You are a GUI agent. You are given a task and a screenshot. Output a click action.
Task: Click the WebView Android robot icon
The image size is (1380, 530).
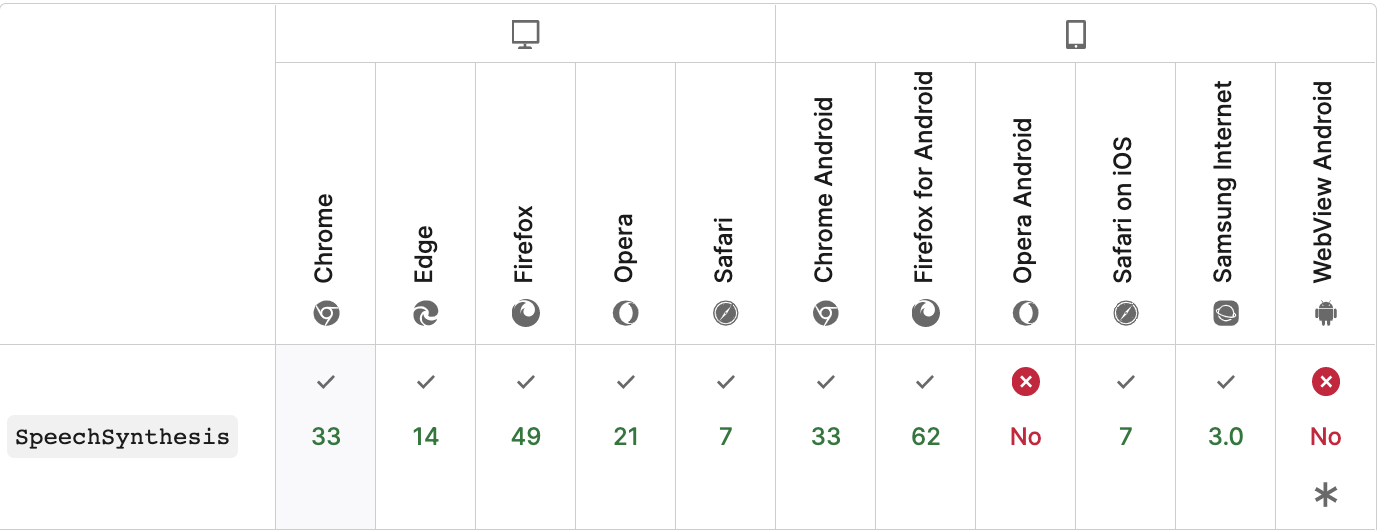[x=1326, y=314]
